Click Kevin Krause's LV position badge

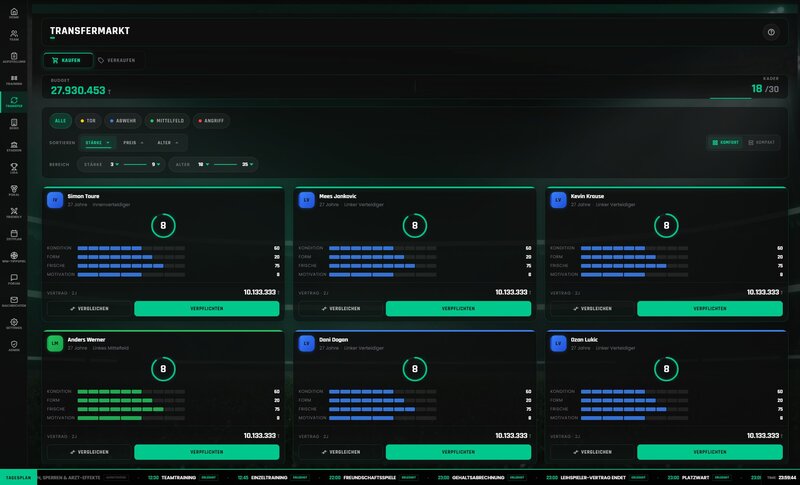pyautogui.click(x=558, y=200)
